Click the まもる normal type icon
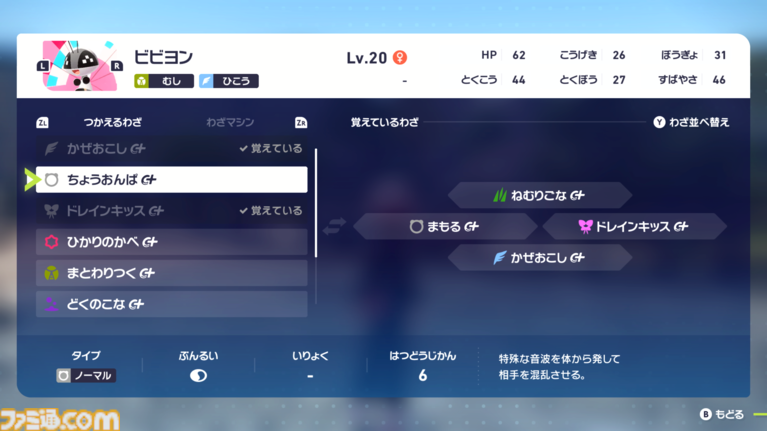The width and height of the screenshot is (767, 431). (416, 227)
